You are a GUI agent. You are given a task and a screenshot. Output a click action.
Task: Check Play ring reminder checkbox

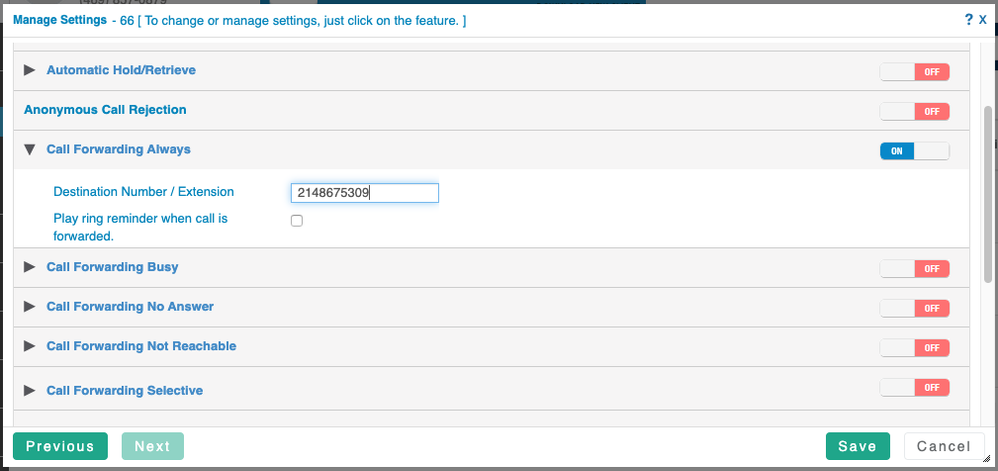click(296, 221)
